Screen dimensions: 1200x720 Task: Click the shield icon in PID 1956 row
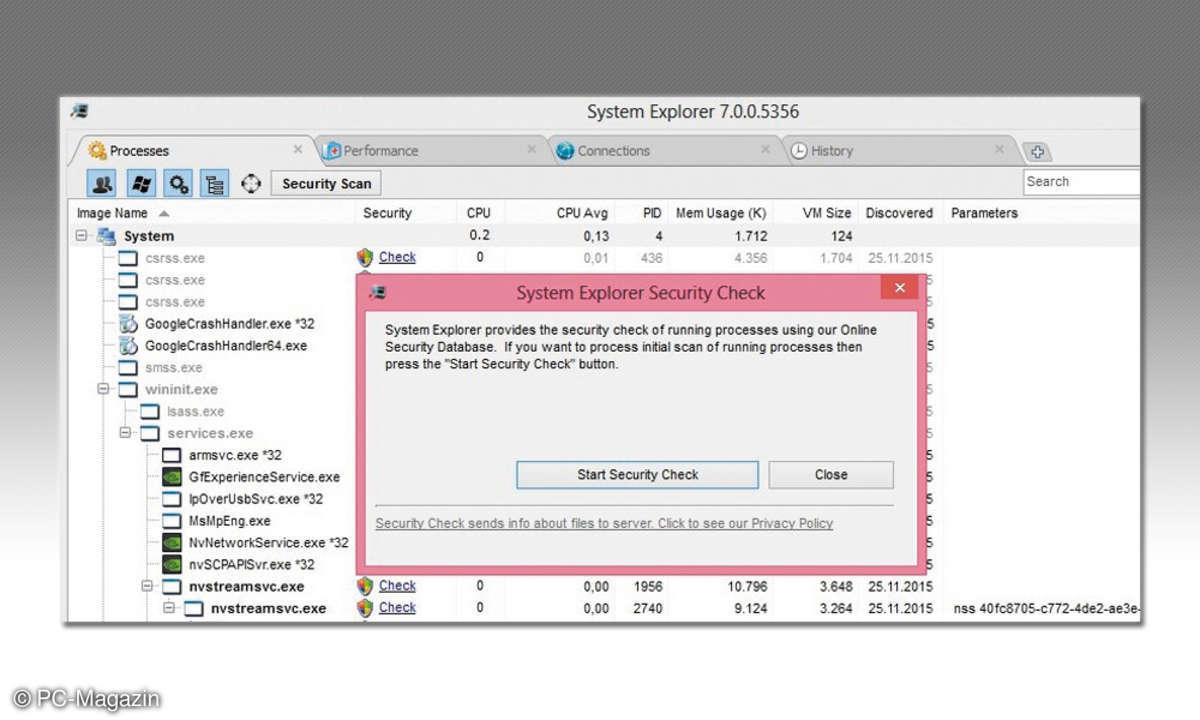tap(365, 586)
